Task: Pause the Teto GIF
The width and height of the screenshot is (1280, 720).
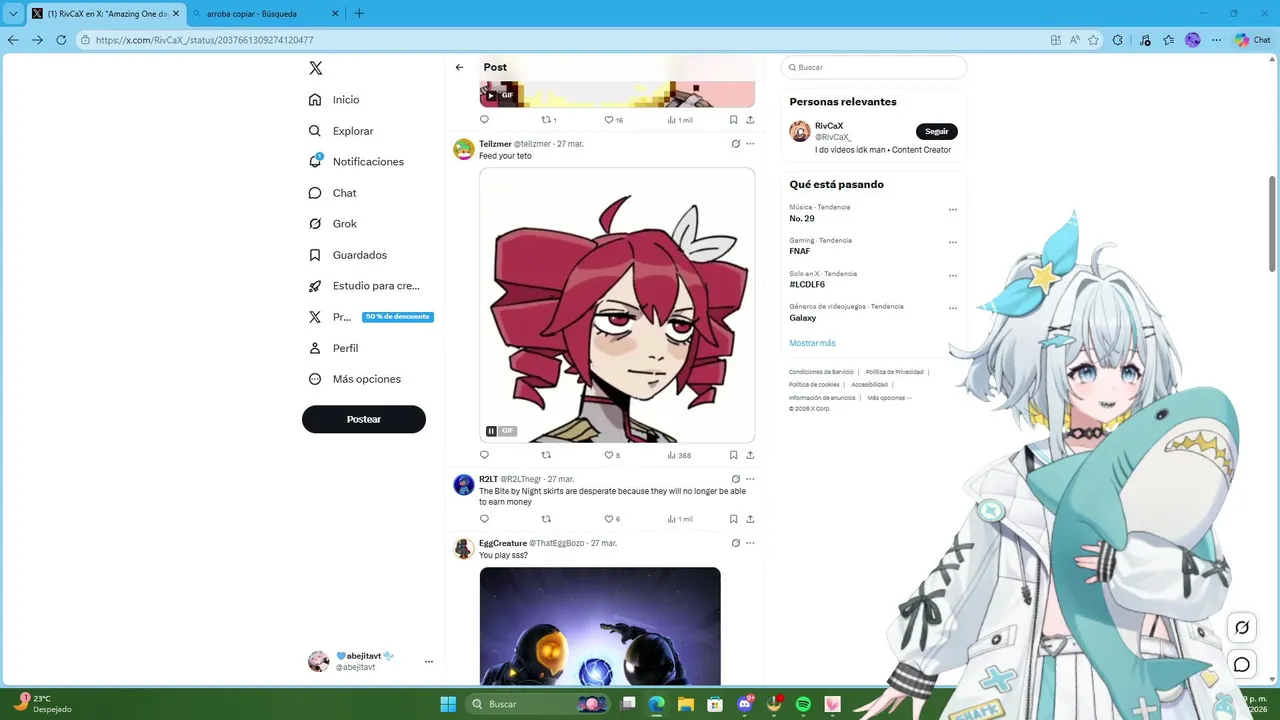Action: pyautogui.click(x=491, y=431)
